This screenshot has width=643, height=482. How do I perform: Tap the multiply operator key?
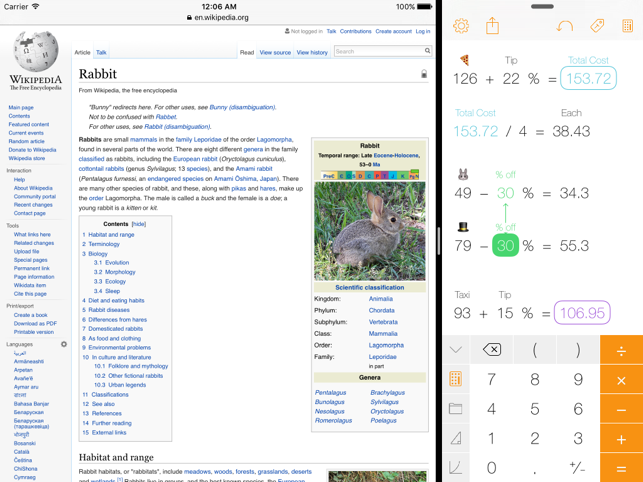tap(621, 379)
